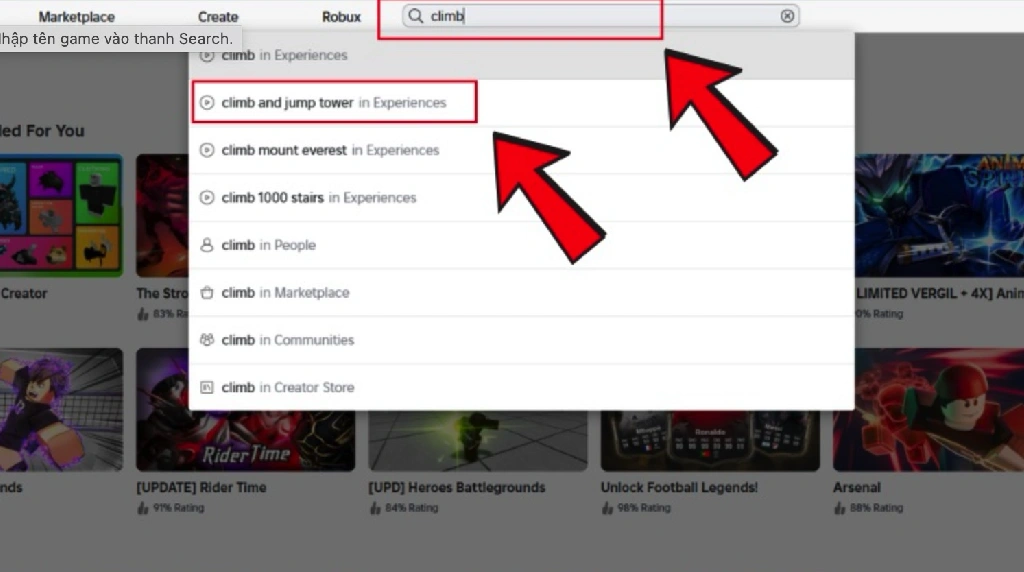1024x572 pixels.
Task: Open the 'Arsenal' title link
Action: click(x=857, y=487)
